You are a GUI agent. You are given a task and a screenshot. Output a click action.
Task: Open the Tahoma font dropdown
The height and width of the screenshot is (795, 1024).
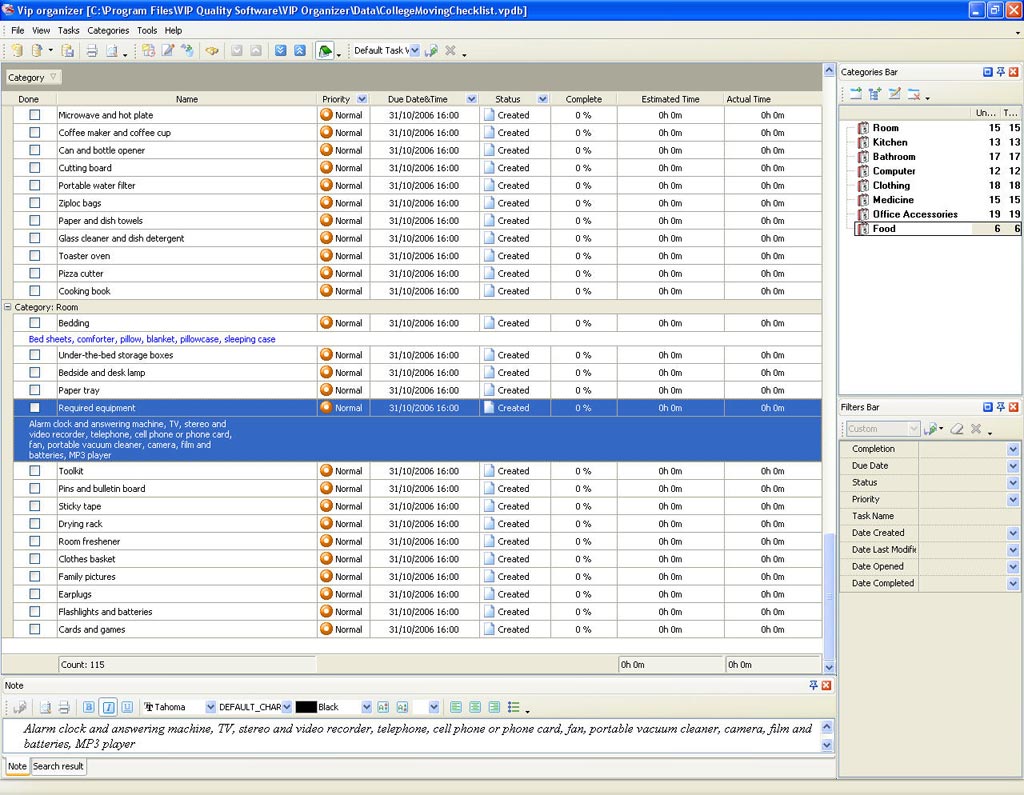(210, 707)
